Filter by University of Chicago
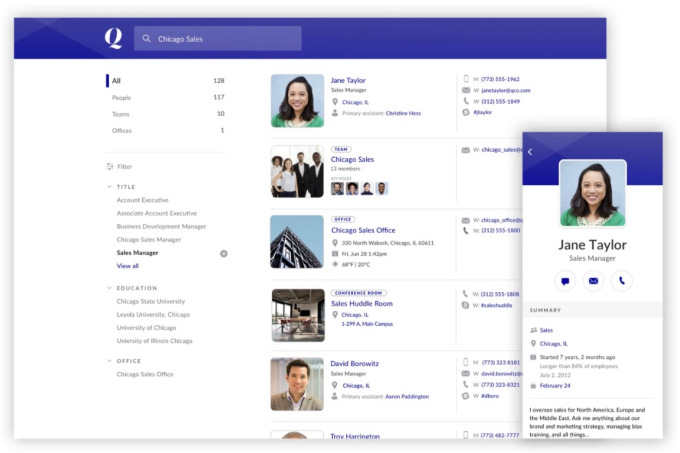Screen dimensions: 680x453 tap(148, 327)
